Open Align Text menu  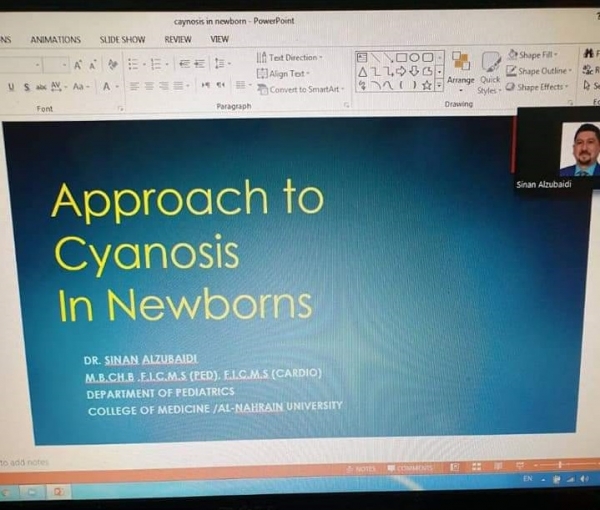pos(283,73)
